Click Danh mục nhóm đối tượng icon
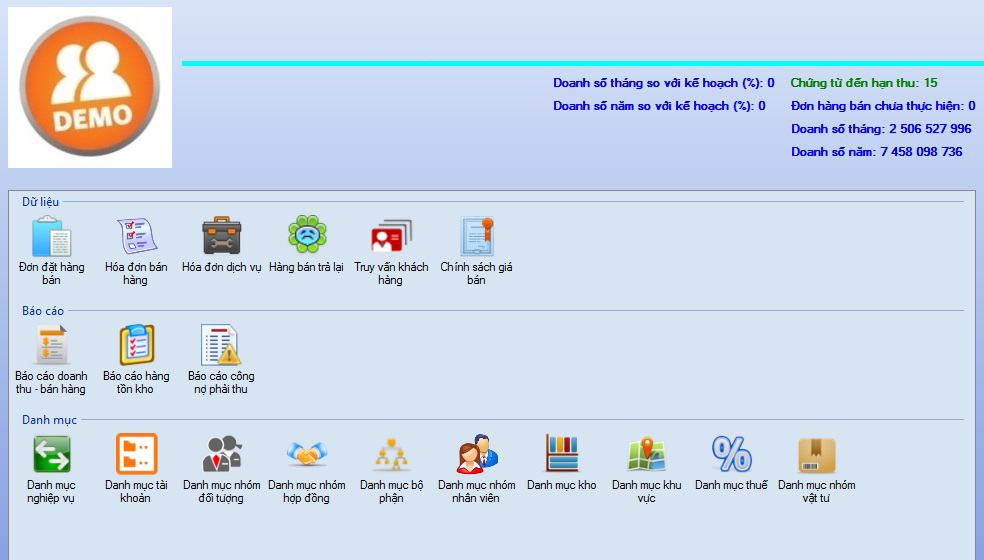The width and height of the screenshot is (984, 560). (221, 454)
